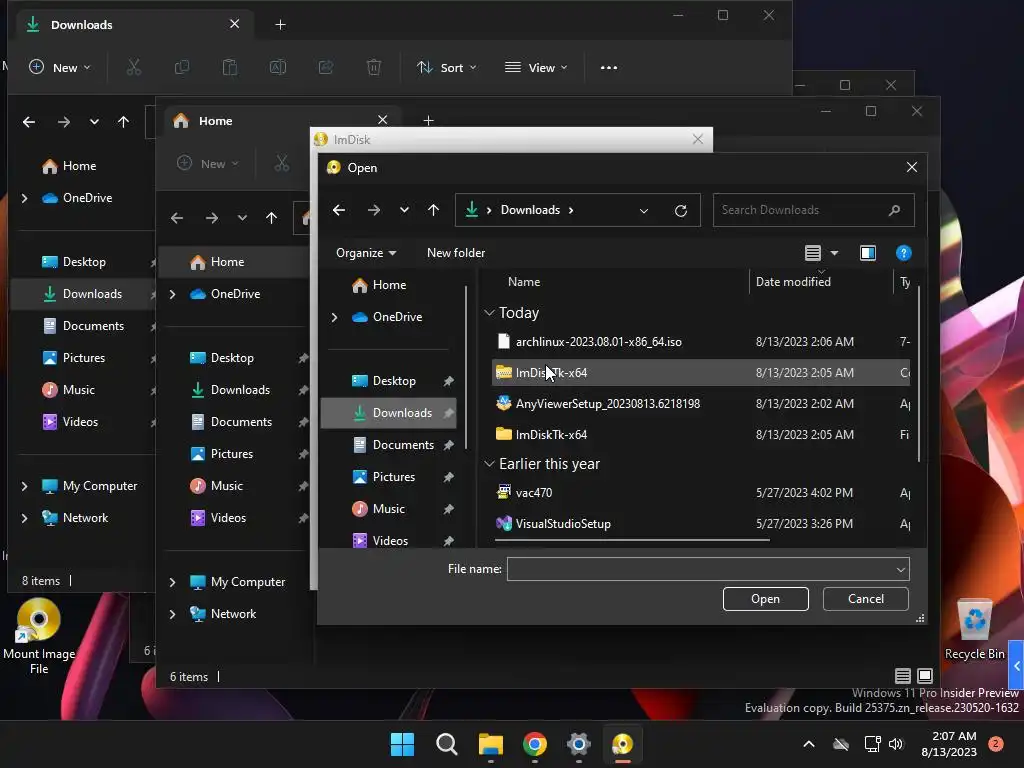Expand OneDrive in Open dialog sidebar
This screenshot has width=1024, height=768.
[334, 317]
